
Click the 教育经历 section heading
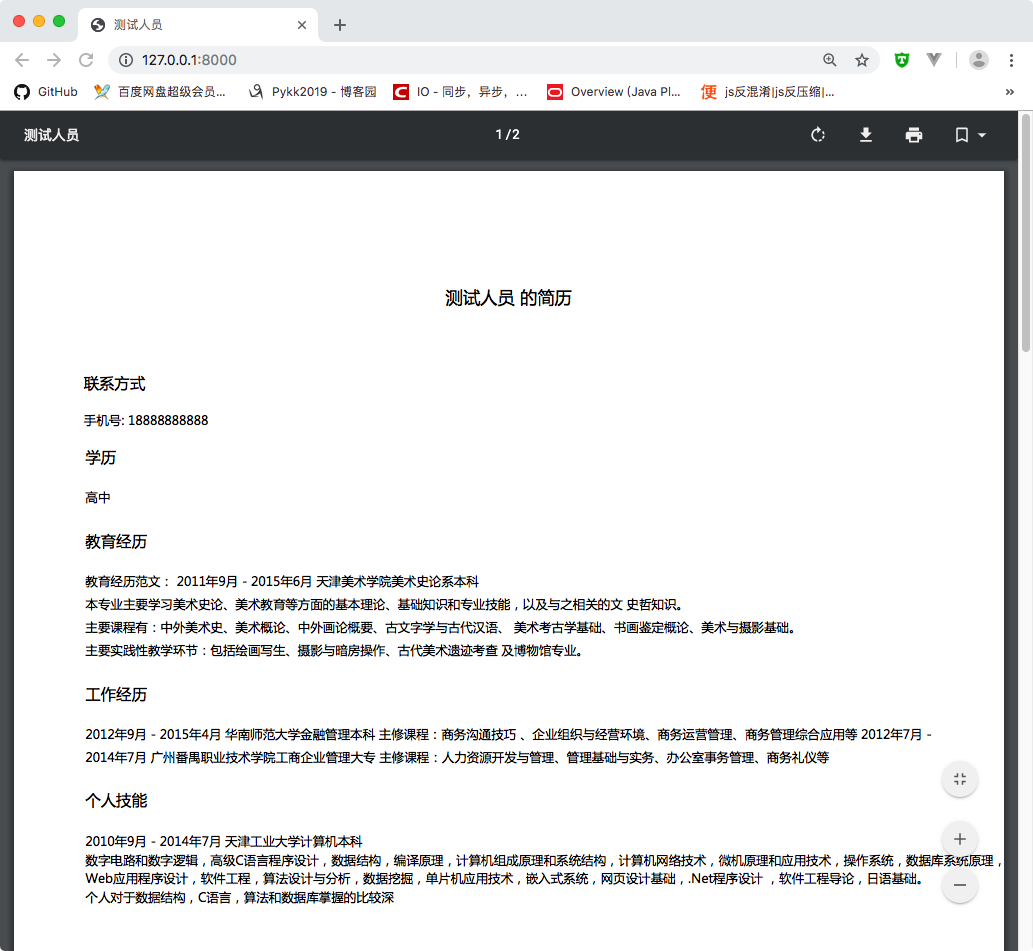116,541
